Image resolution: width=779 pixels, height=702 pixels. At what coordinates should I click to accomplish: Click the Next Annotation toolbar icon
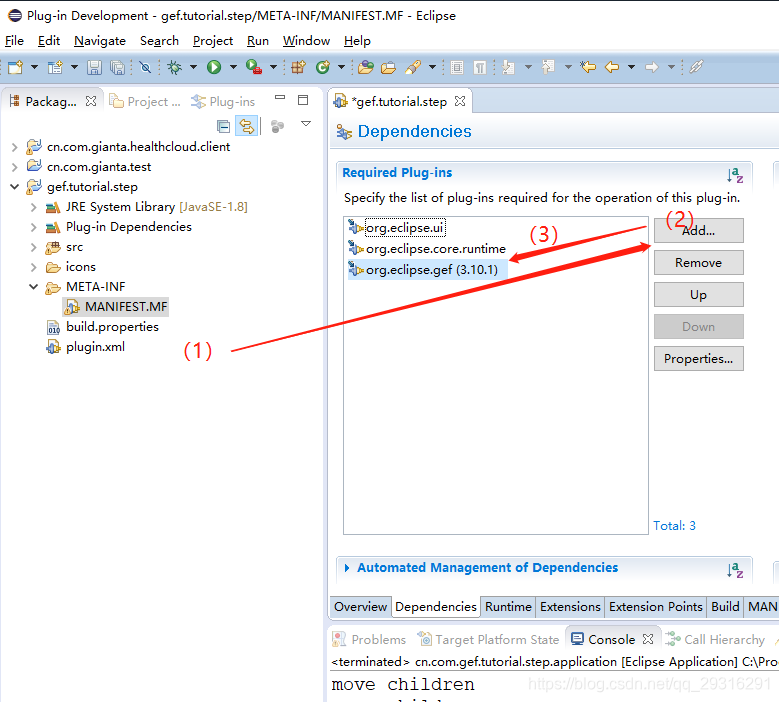click(508, 67)
